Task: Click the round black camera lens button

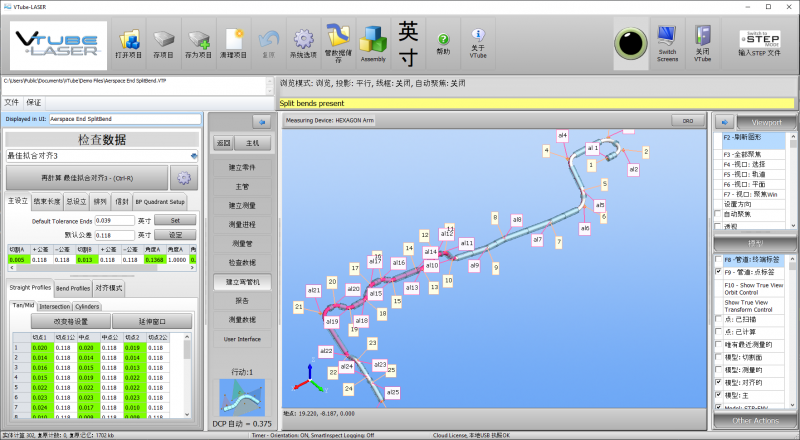Action: click(631, 43)
